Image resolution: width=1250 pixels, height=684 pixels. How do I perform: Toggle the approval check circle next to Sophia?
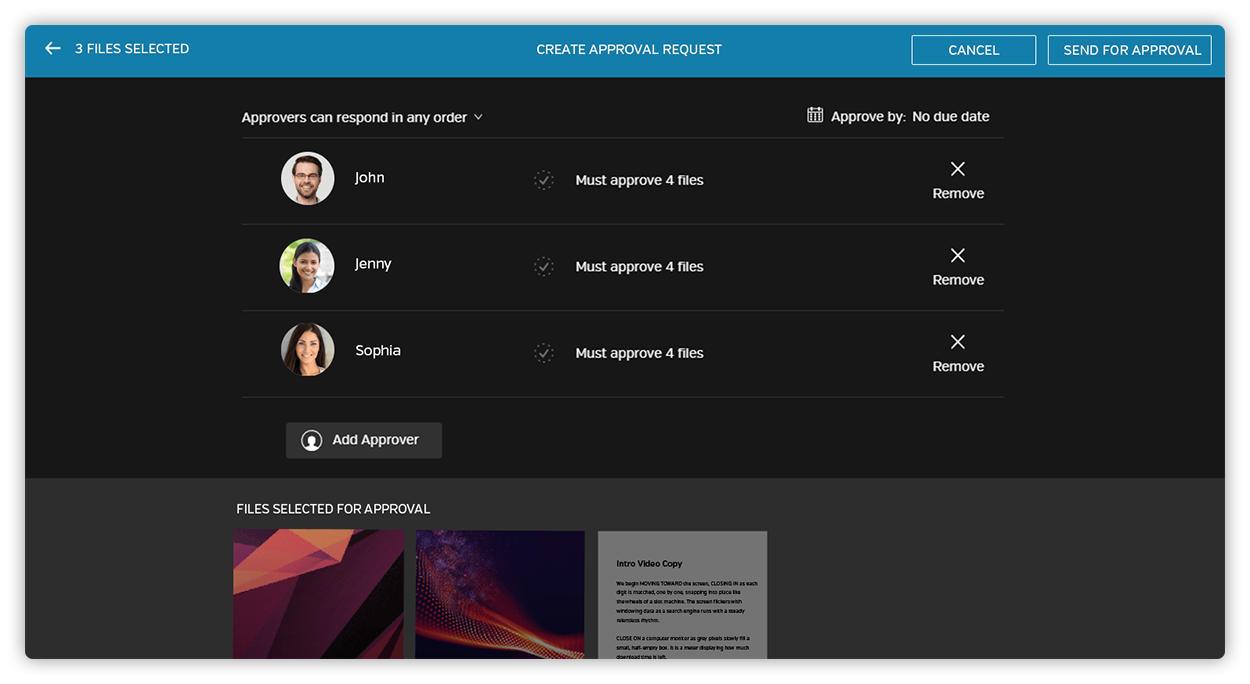(543, 353)
